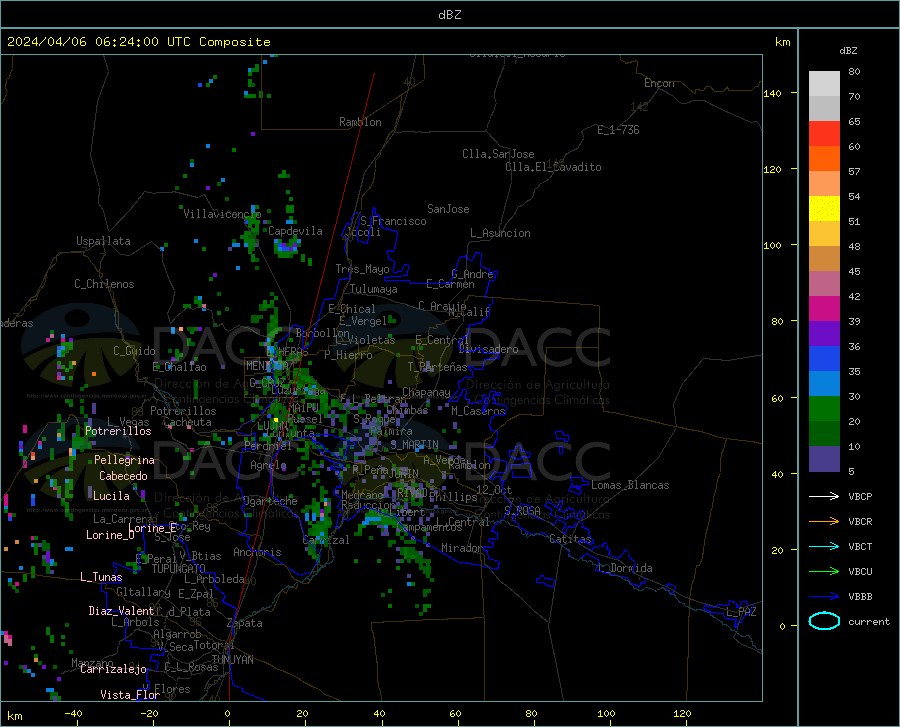Viewport: 900px width, 727px height.
Task: Click the Zapata map label
Action: (245, 623)
